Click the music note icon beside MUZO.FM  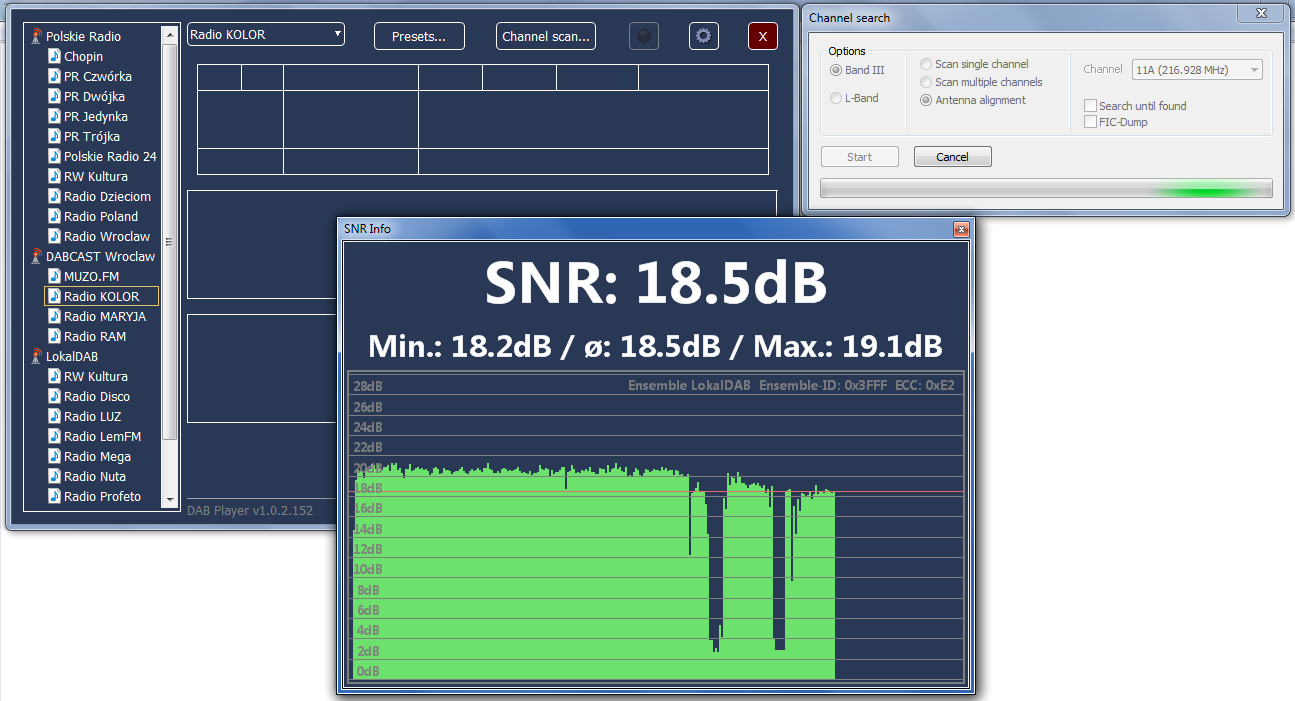pos(55,276)
